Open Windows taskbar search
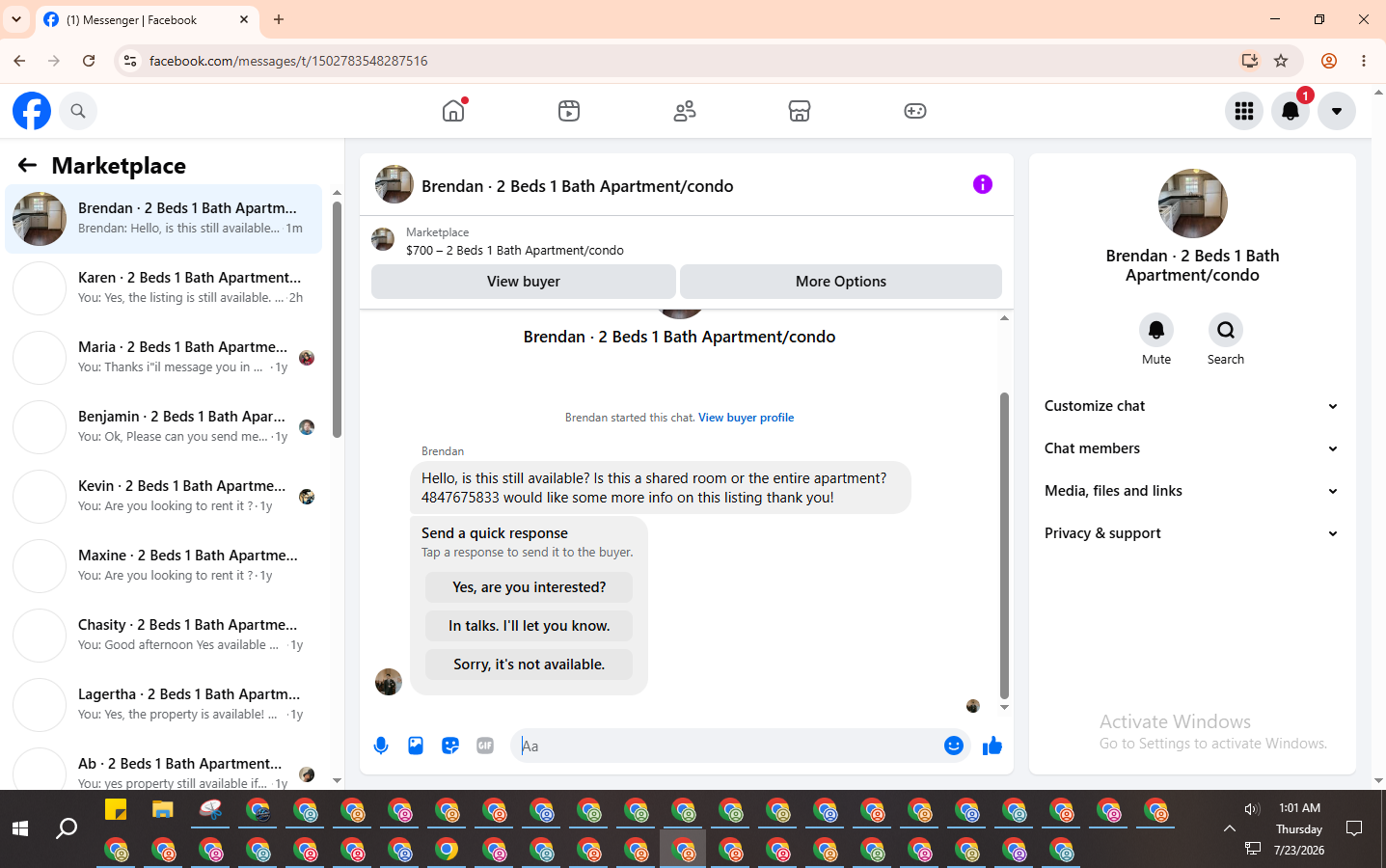 point(67,828)
